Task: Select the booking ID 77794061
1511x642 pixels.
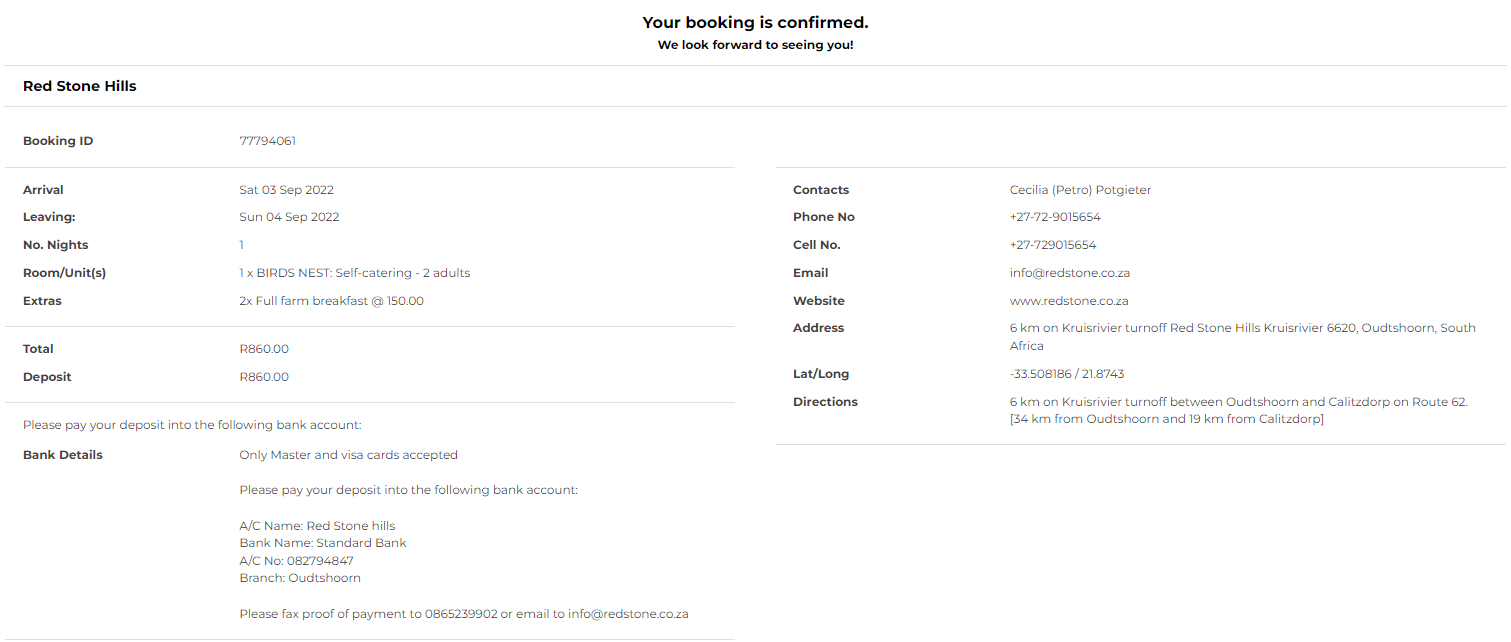Action: point(267,141)
